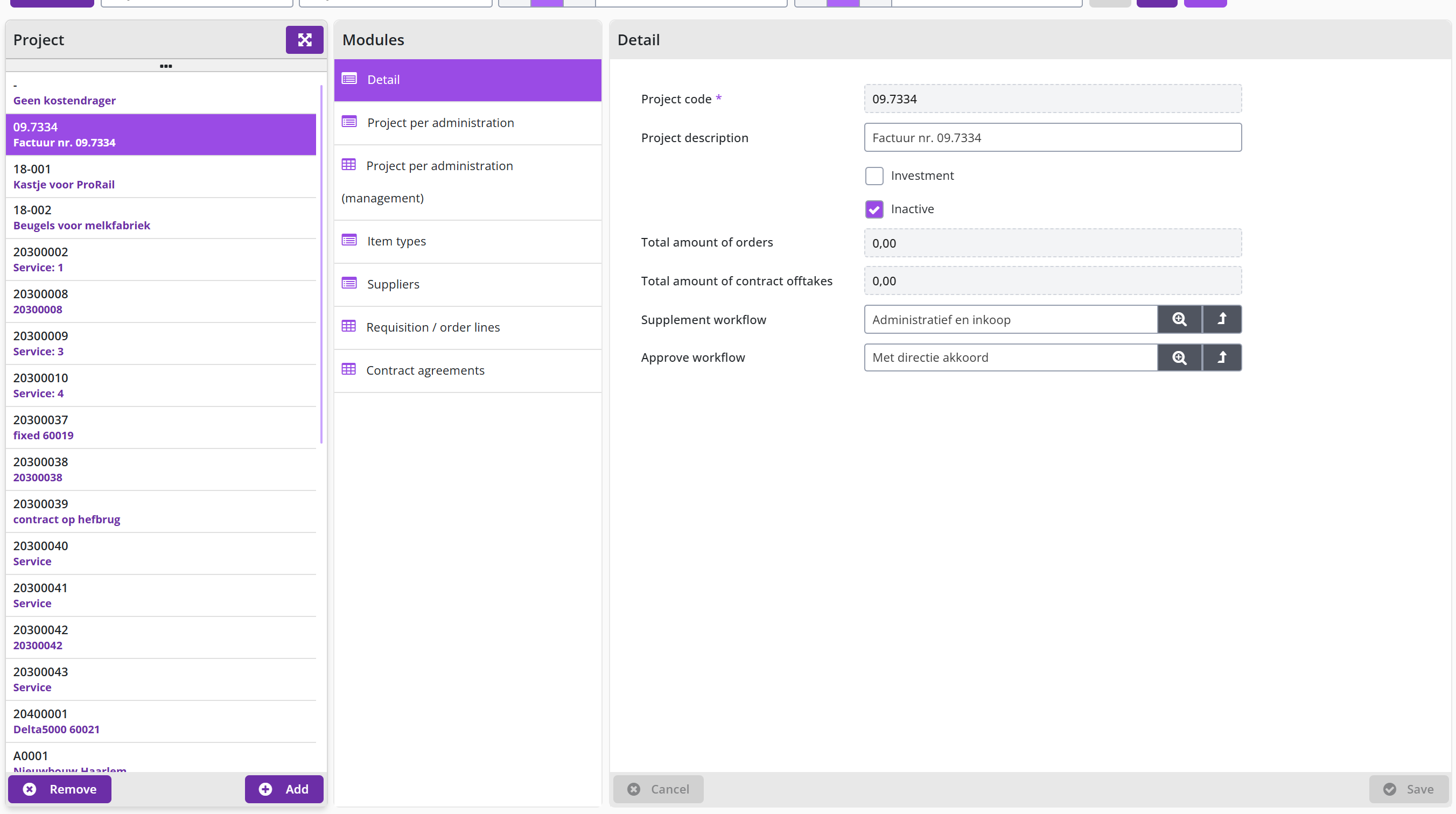The image size is (1456, 814).
Task: Click the Approve workflow text field
Action: click(1011, 357)
